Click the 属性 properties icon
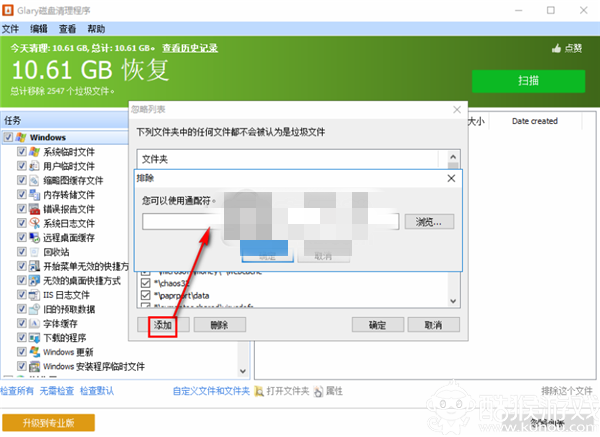This screenshot has width=600, height=437. (318, 391)
